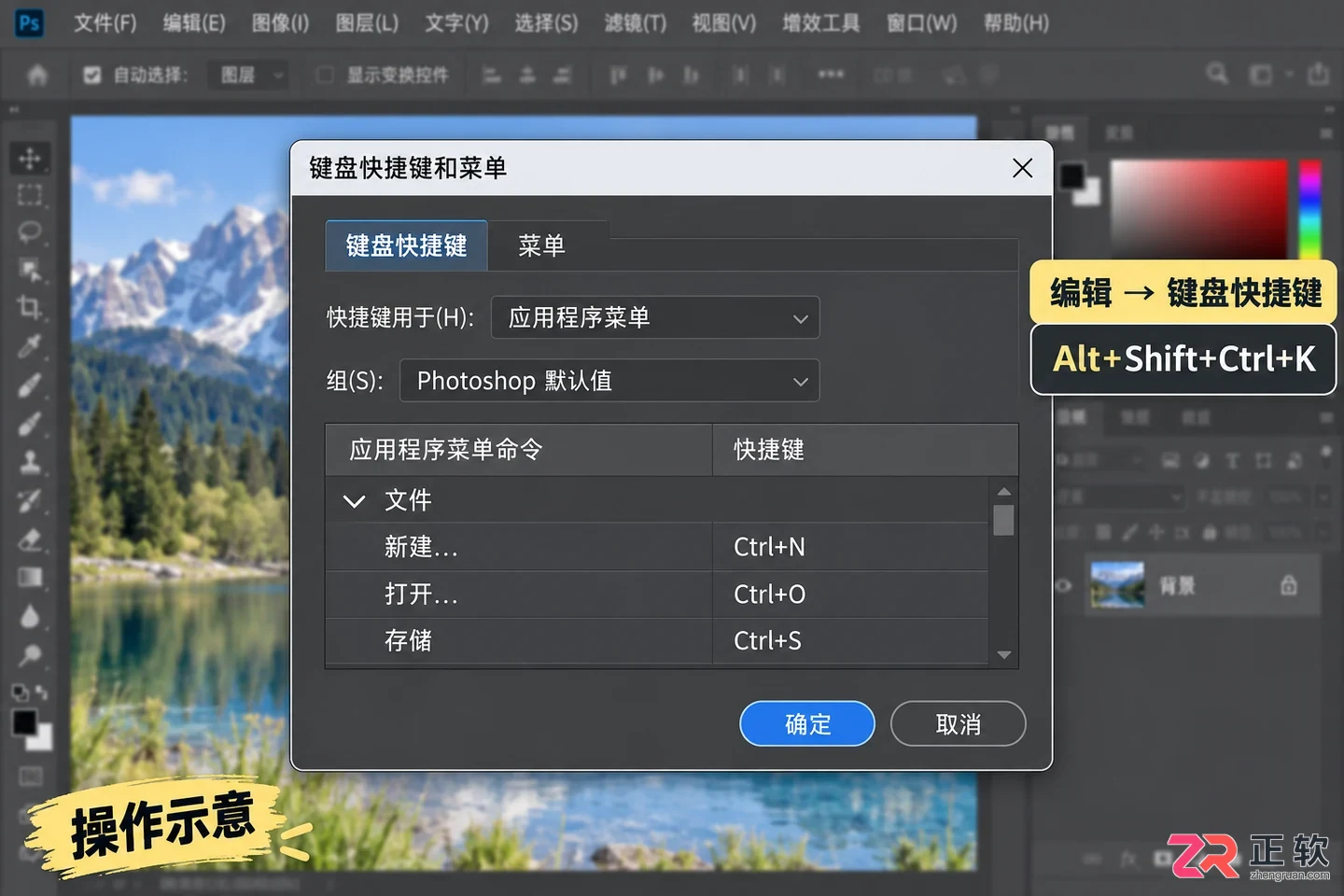Click the Ctrl+O shortcut cell

tap(850, 595)
